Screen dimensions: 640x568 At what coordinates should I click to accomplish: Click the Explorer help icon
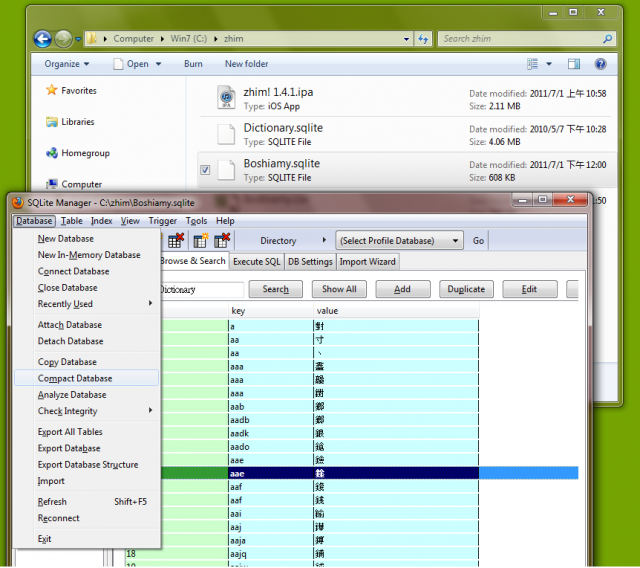pyautogui.click(x=600, y=64)
